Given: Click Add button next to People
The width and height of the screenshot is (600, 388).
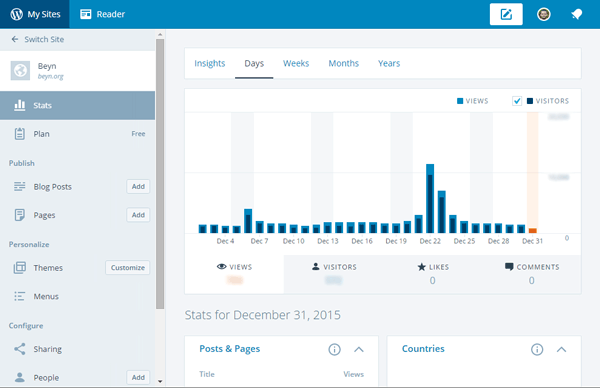Looking at the screenshot, I should click(x=138, y=377).
